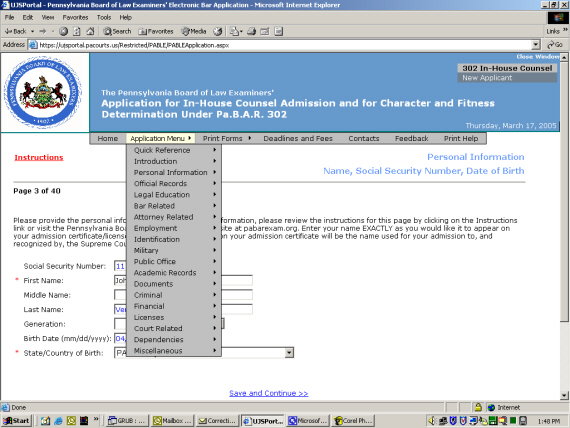Click the Edit toolbar icon

coord(265,31)
